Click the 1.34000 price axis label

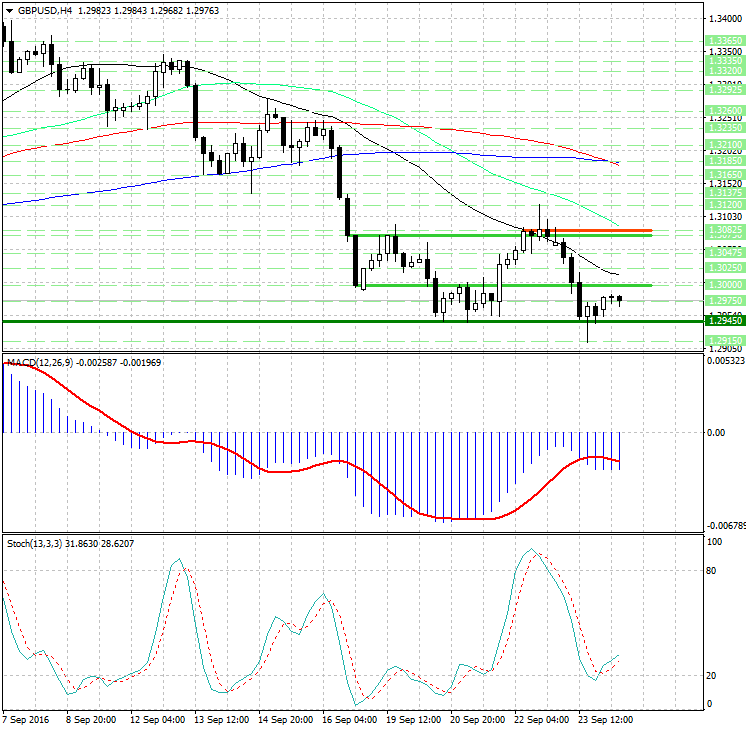click(x=724, y=18)
